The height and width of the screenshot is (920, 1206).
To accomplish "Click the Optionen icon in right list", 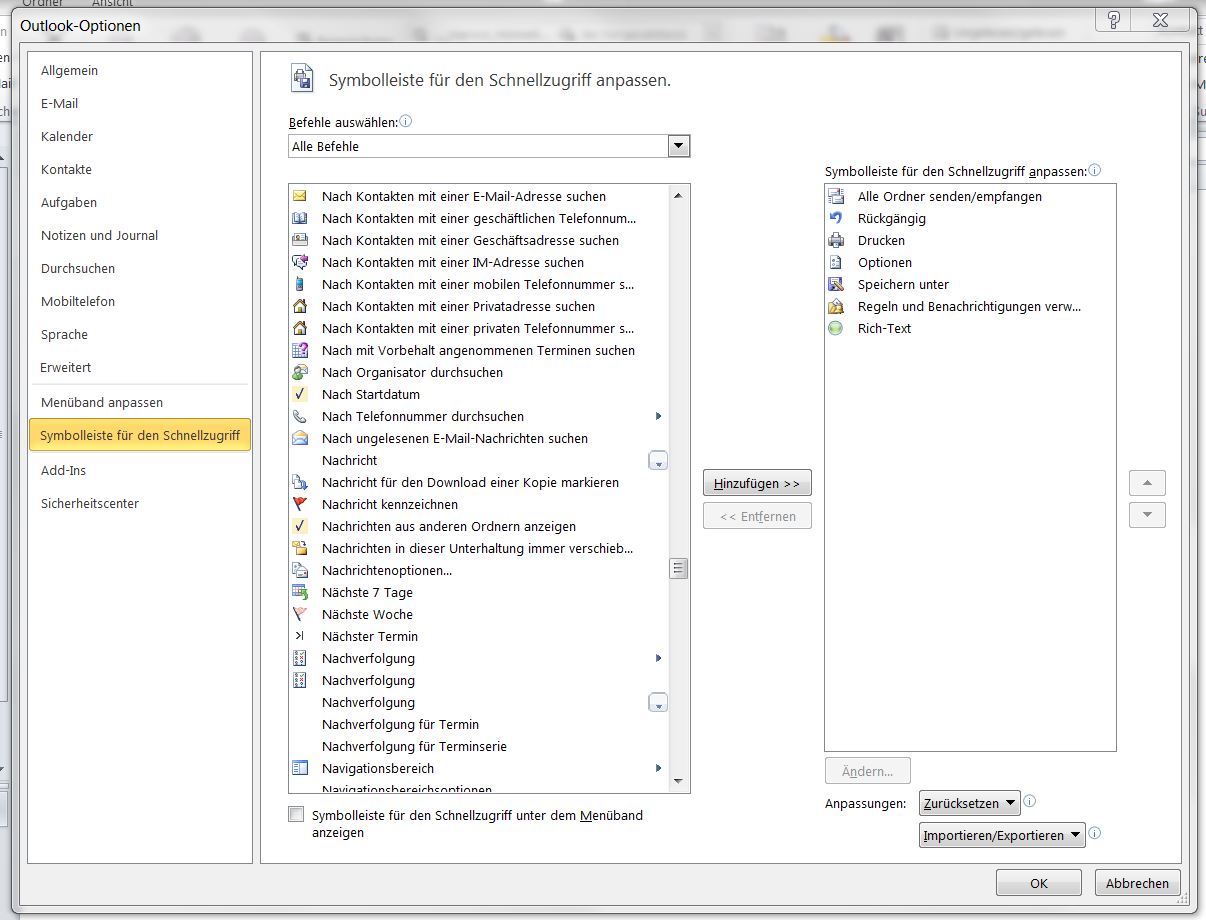I will (x=836, y=262).
